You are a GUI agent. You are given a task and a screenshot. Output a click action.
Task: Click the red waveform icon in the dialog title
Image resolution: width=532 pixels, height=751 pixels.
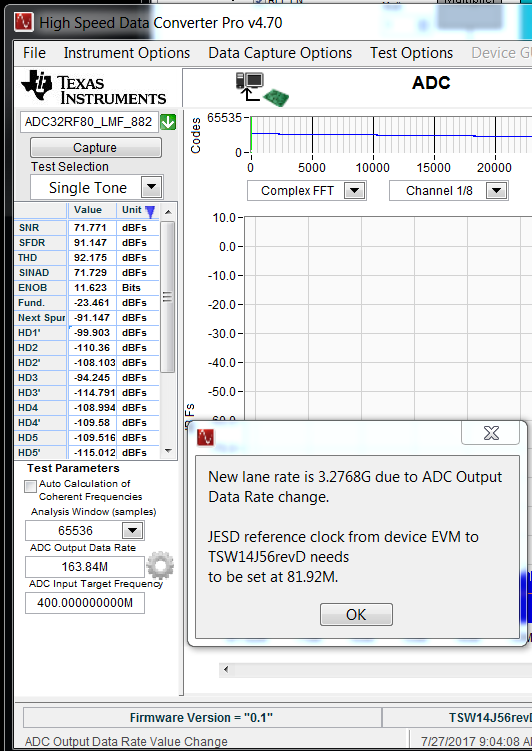point(206,437)
